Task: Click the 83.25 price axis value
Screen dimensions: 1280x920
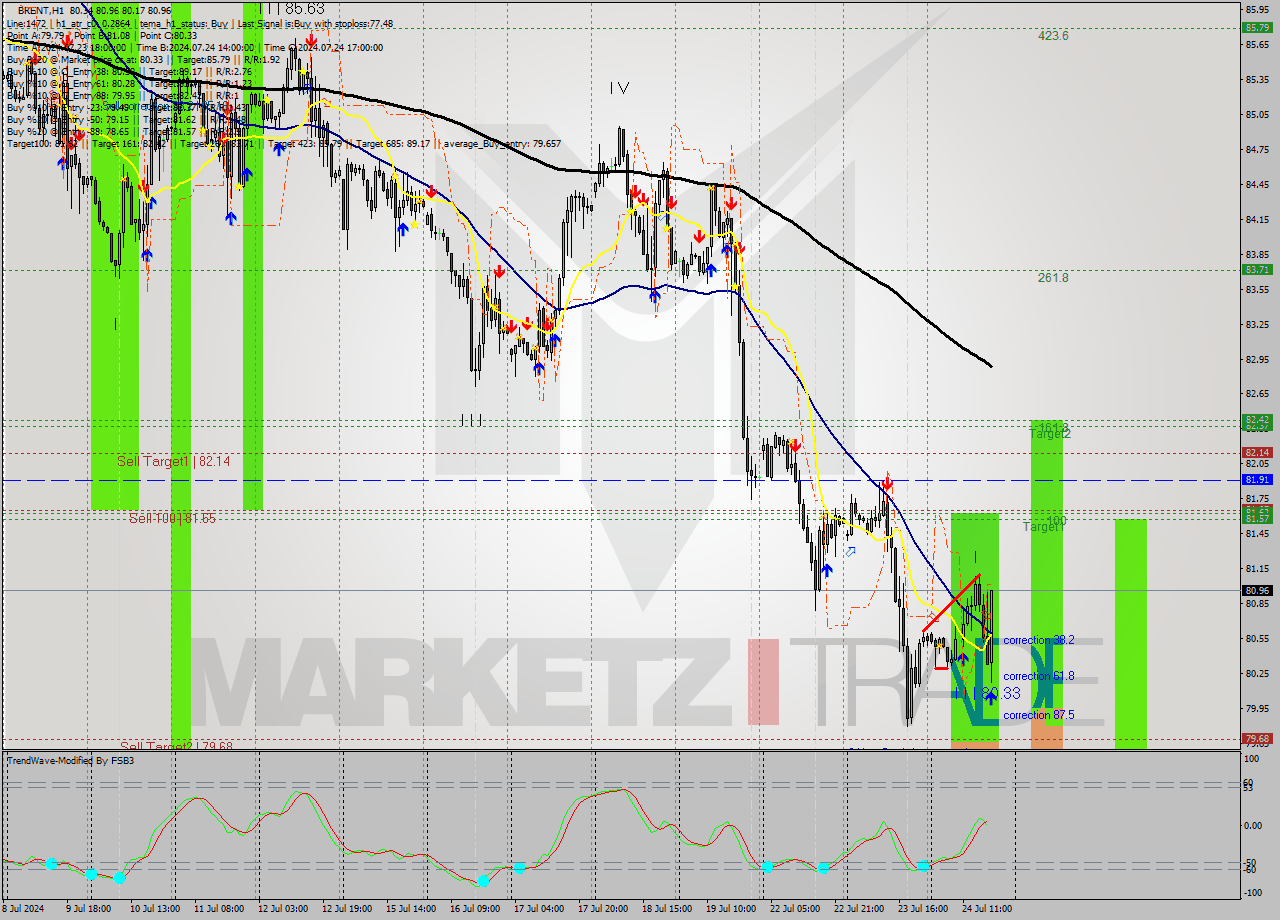Action: [1258, 324]
